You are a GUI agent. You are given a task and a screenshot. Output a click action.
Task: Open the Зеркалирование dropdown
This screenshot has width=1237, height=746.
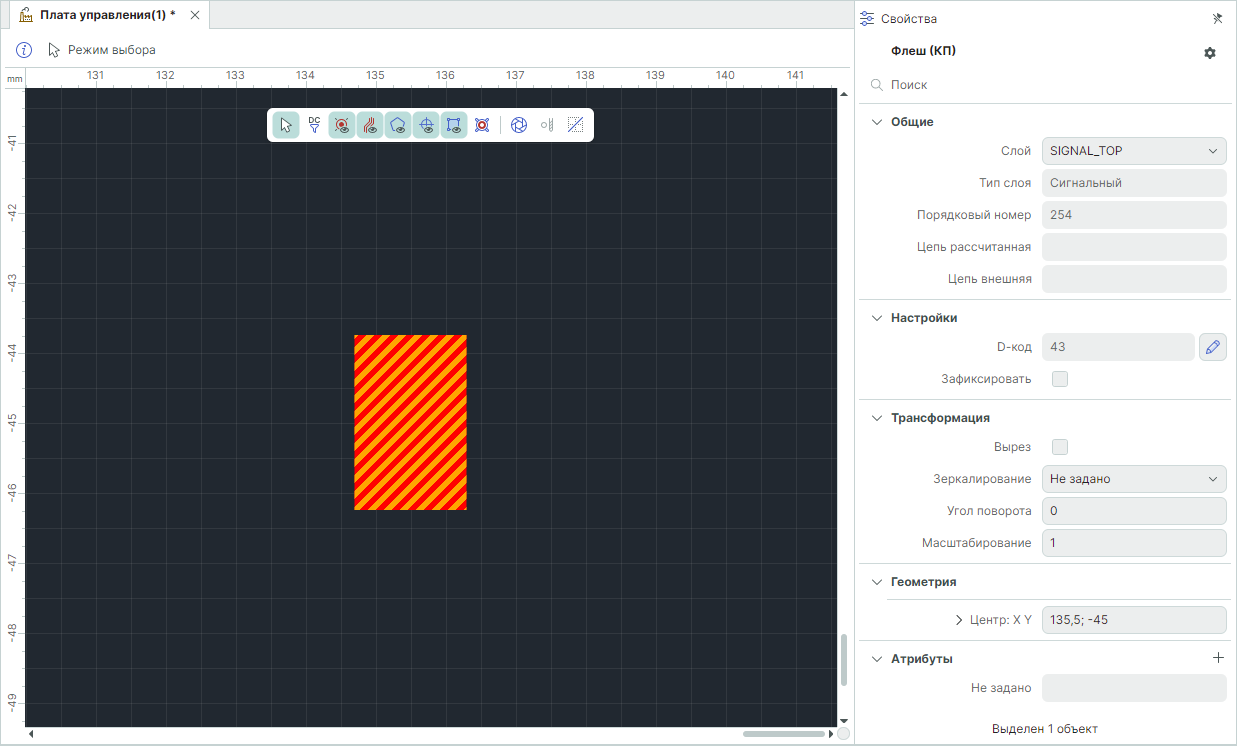(x=1133, y=479)
